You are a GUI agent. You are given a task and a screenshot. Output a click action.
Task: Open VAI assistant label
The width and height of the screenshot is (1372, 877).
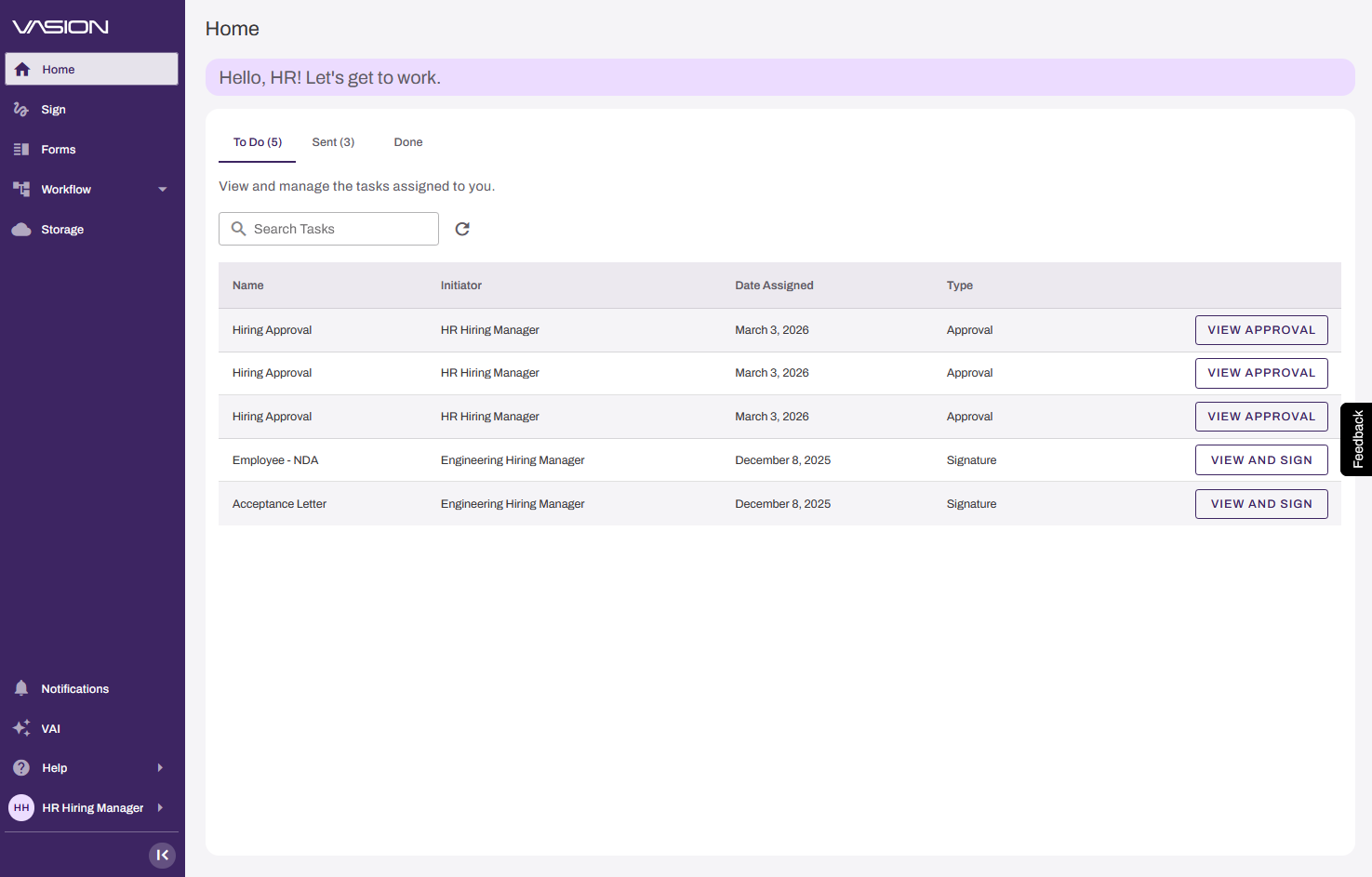point(51,729)
